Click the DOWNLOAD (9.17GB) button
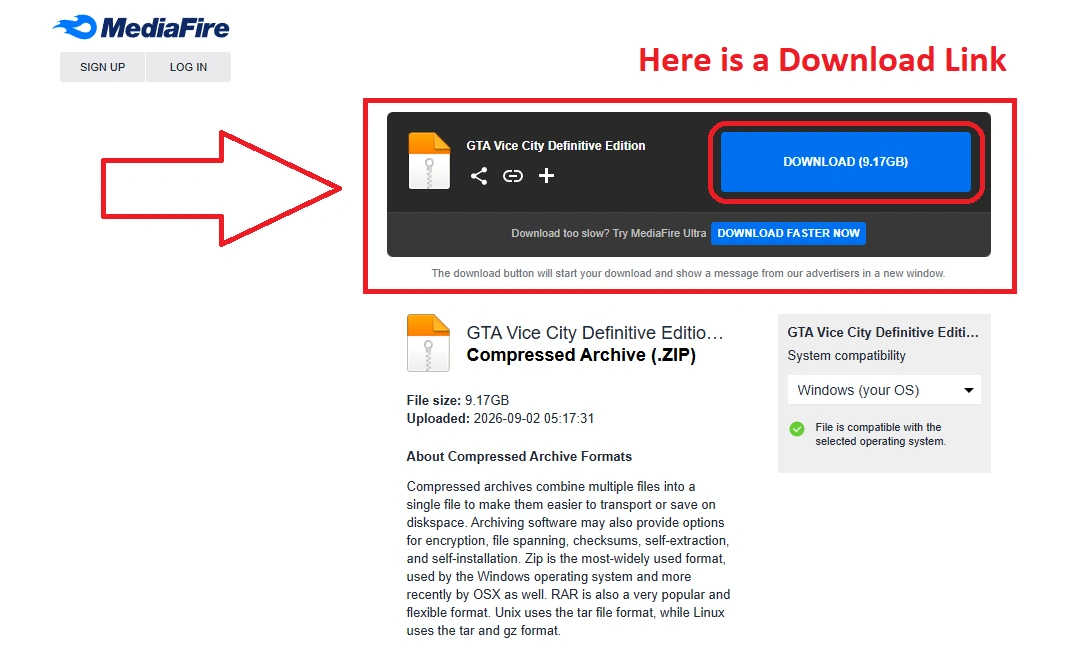 point(845,162)
